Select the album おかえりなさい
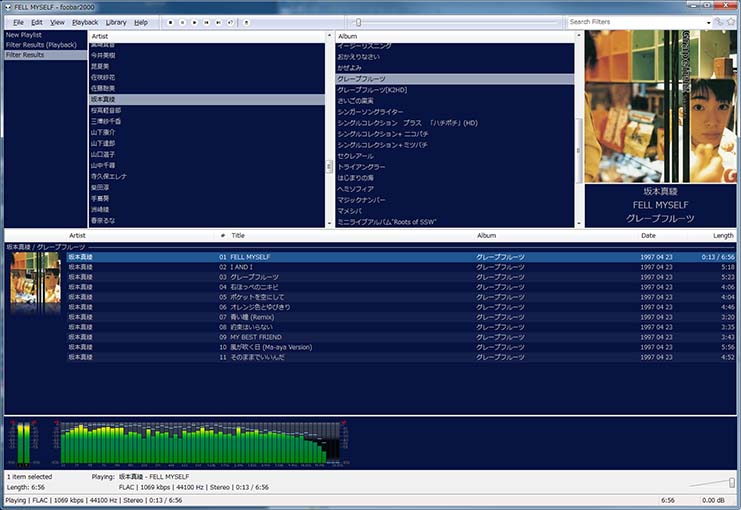 [455, 57]
